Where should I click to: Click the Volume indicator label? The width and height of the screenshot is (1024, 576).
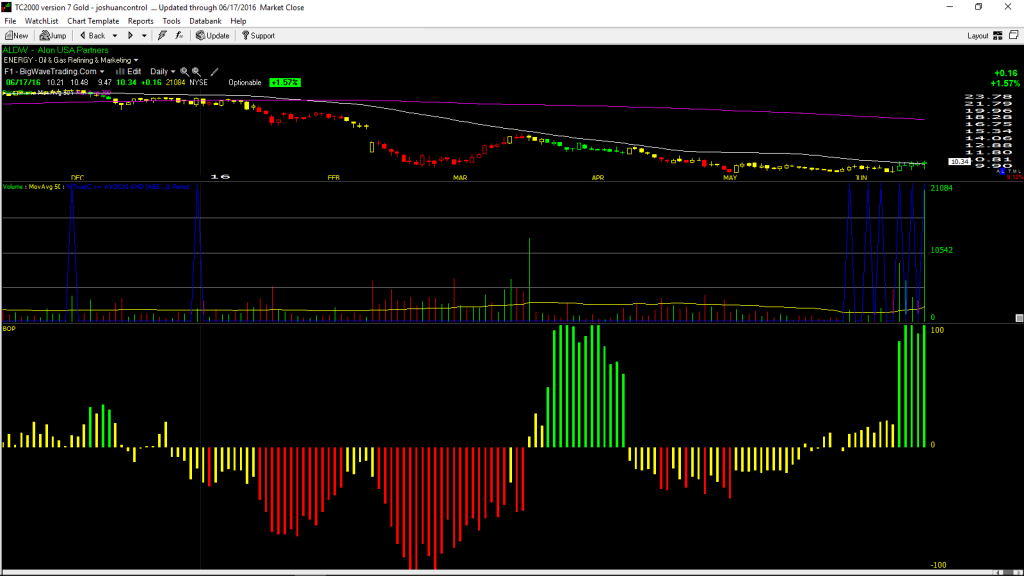tap(13, 187)
